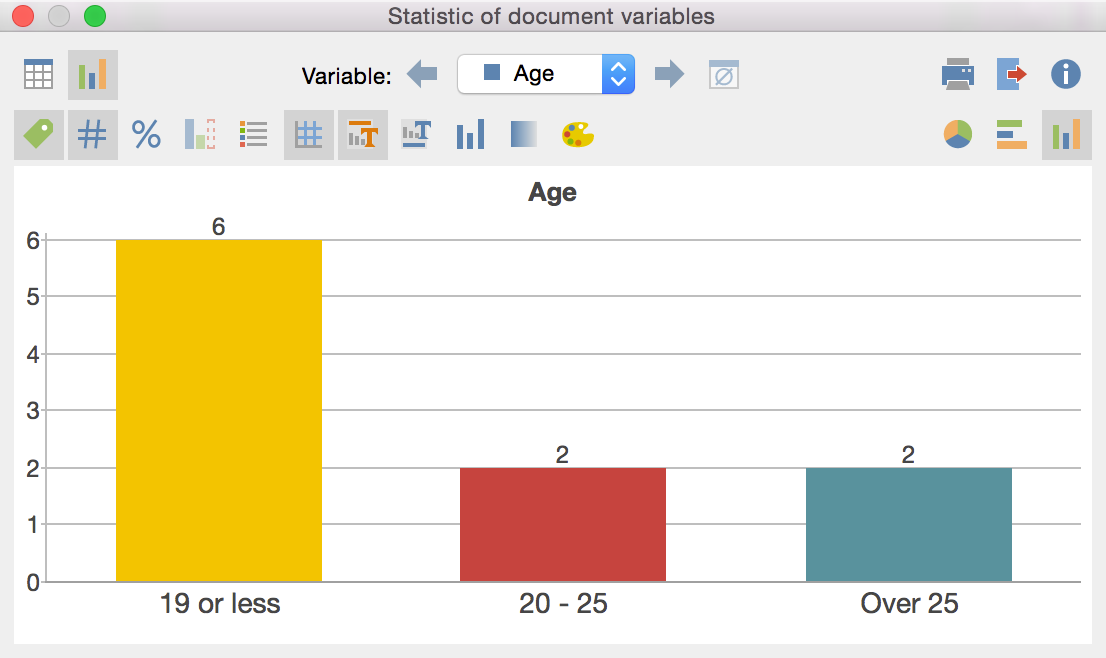Toggle chart grid lines
The image size is (1106, 658).
pos(308,135)
